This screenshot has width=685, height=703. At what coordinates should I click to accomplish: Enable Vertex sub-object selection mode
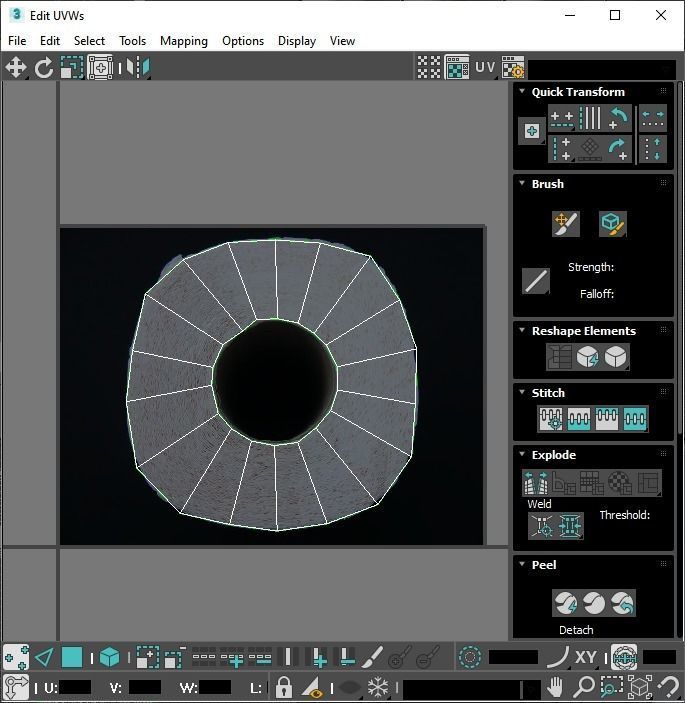[16, 658]
